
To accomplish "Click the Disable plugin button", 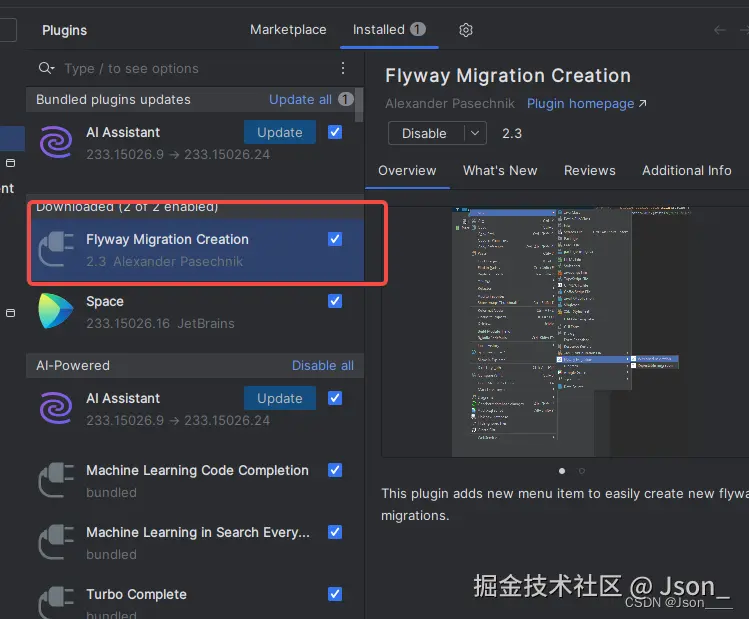I will [426, 133].
